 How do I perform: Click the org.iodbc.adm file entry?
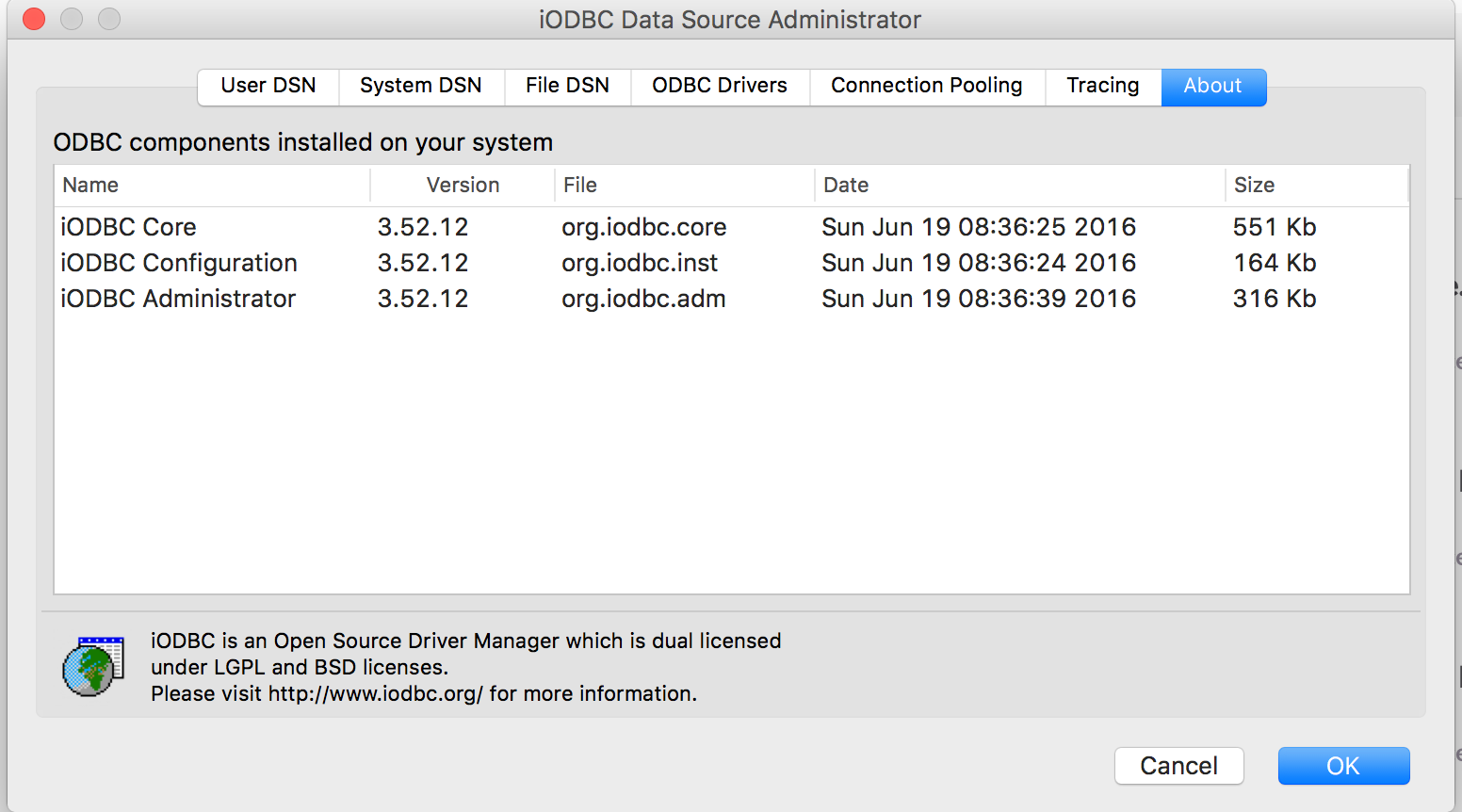643,299
